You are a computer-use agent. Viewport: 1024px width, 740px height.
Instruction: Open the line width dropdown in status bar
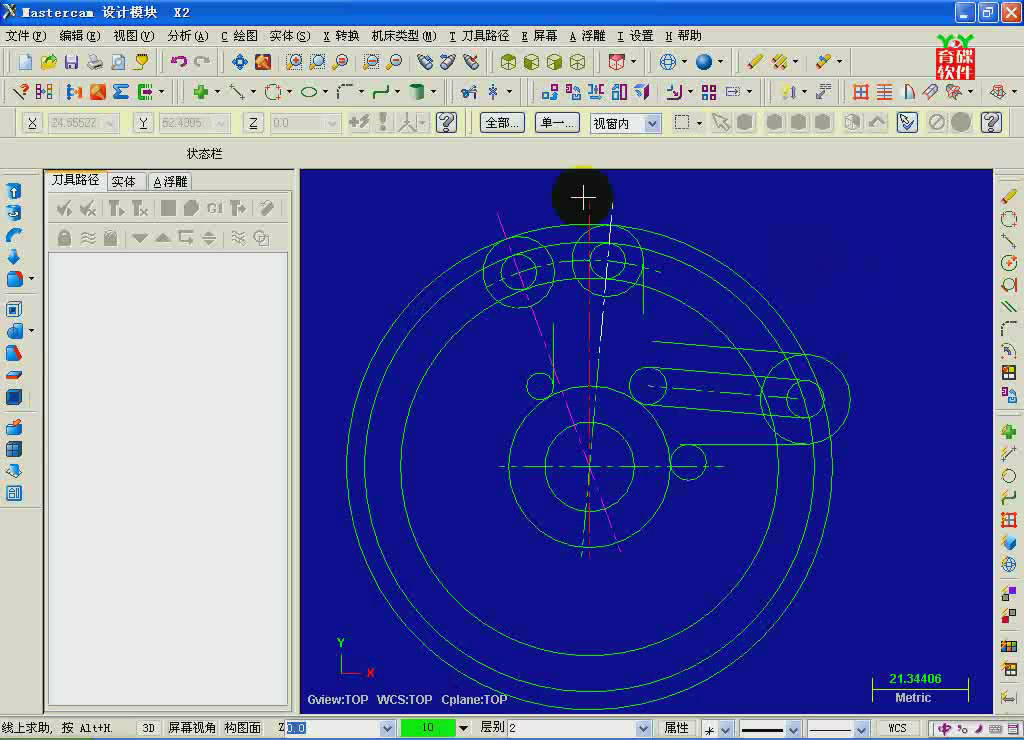click(x=861, y=729)
